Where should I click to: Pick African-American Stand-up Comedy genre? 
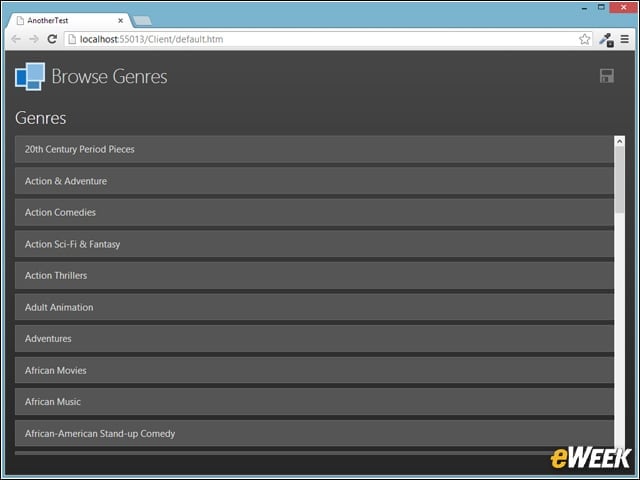click(314, 433)
